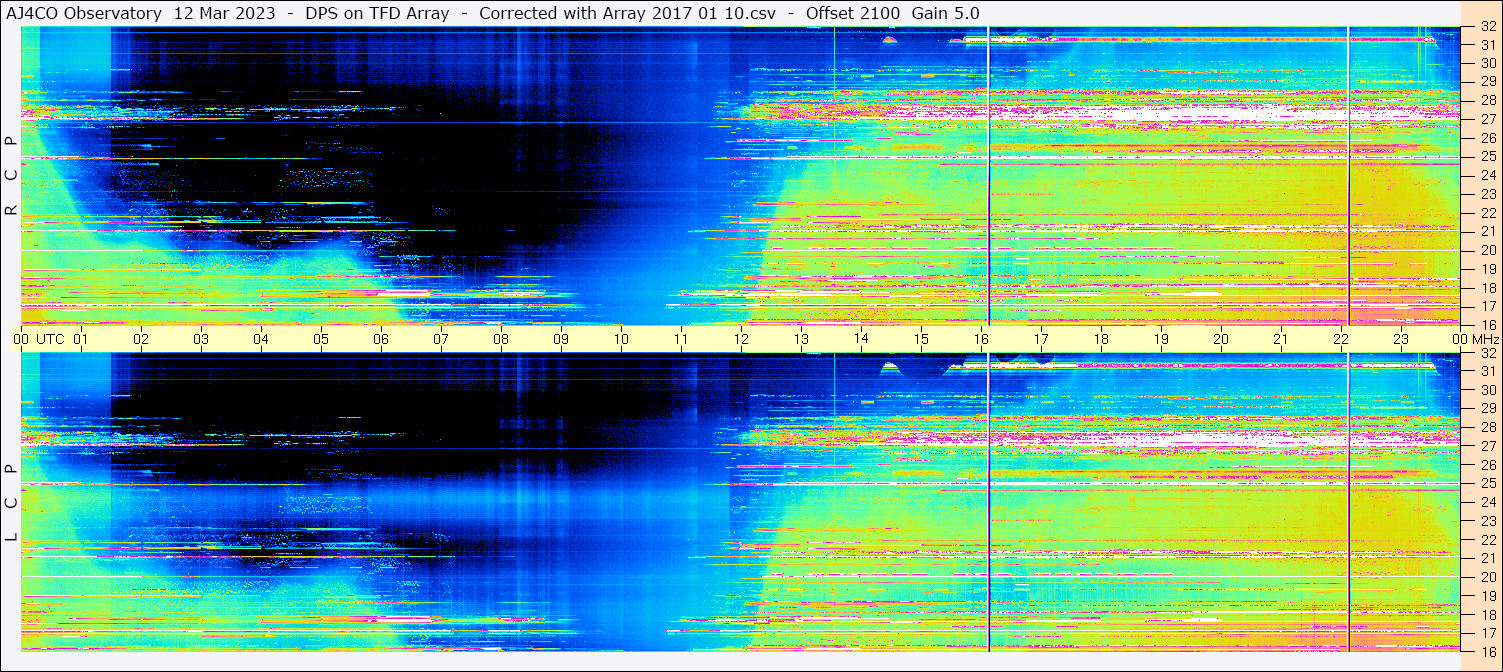The height and width of the screenshot is (672, 1503).
Task: Select hour 13 on the UTC axis
Action: pyautogui.click(x=801, y=339)
